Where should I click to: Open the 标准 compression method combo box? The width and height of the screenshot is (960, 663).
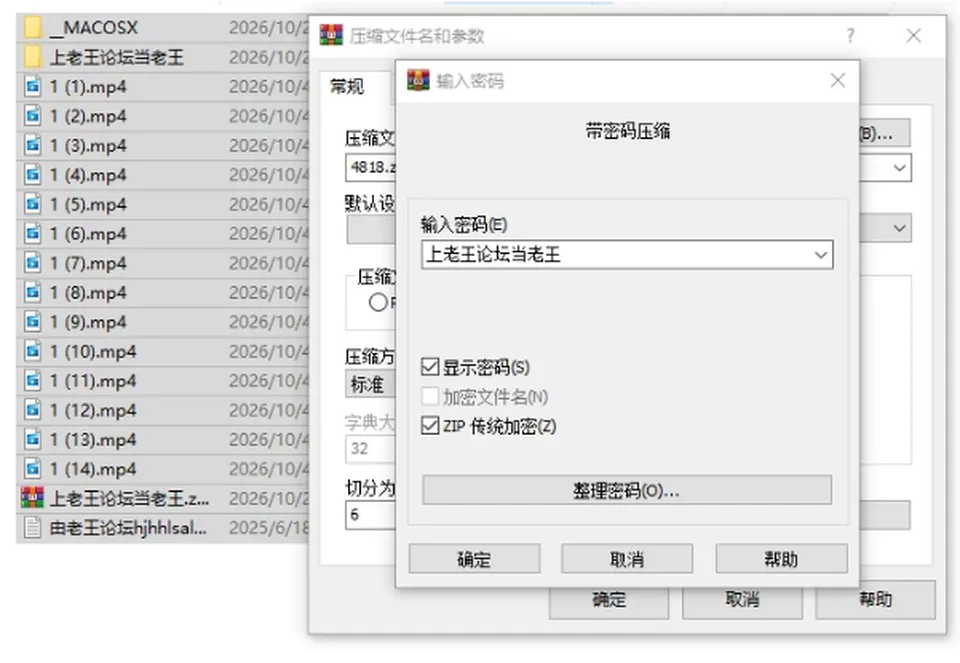tap(371, 384)
